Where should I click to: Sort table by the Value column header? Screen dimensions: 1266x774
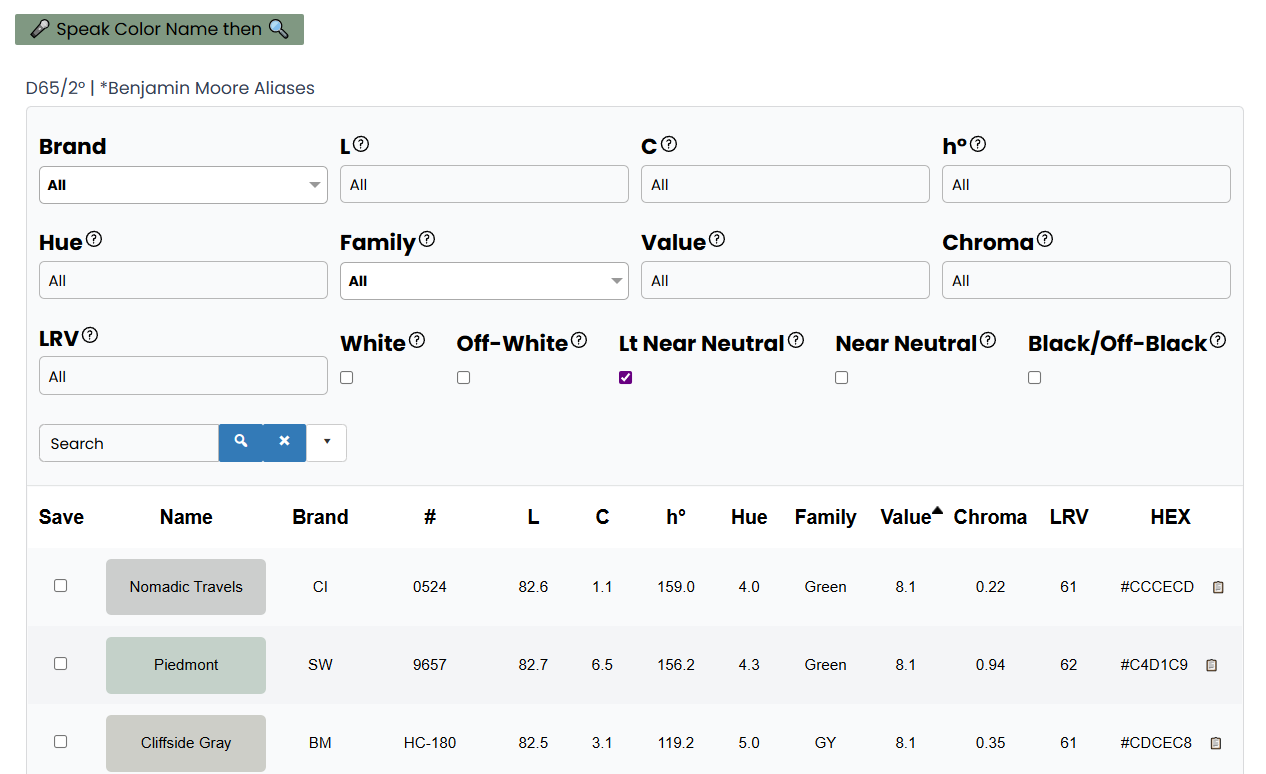pyautogui.click(x=906, y=517)
